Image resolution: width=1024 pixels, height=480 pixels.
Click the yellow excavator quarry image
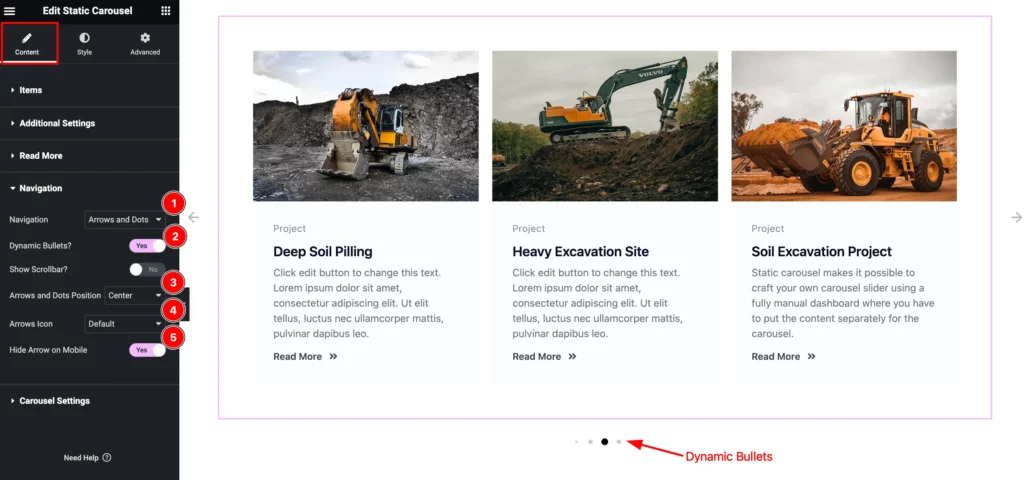click(x=366, y=126)
